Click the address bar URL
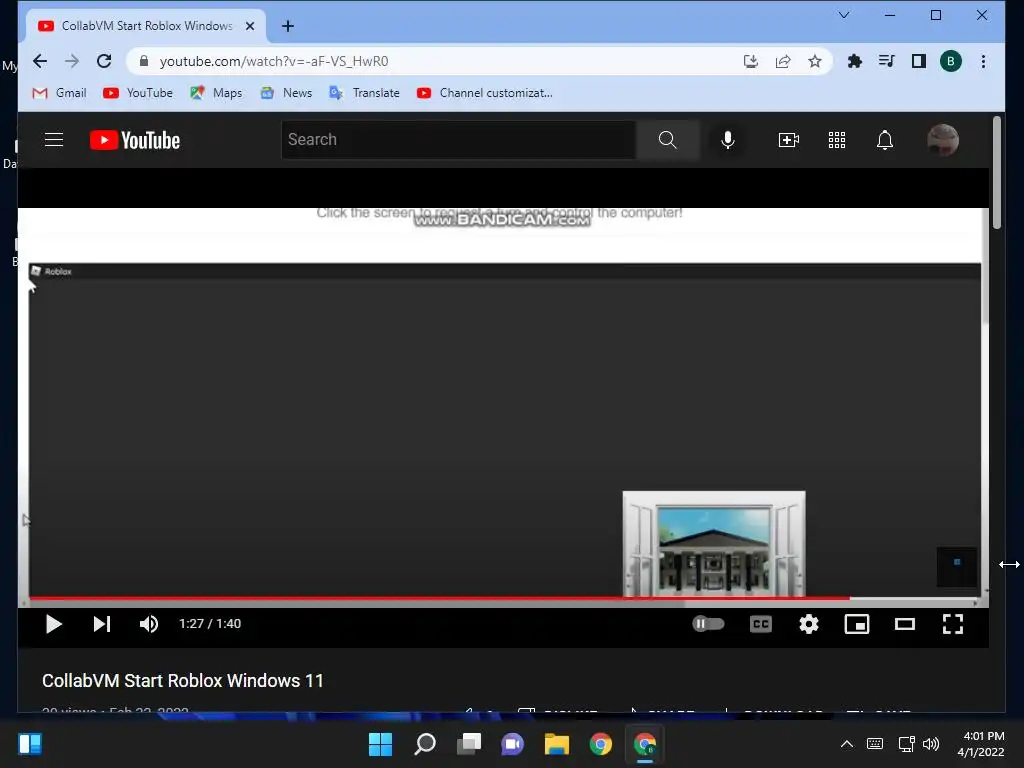Viewport: 1024px width, 768px height. click(274, 61)
